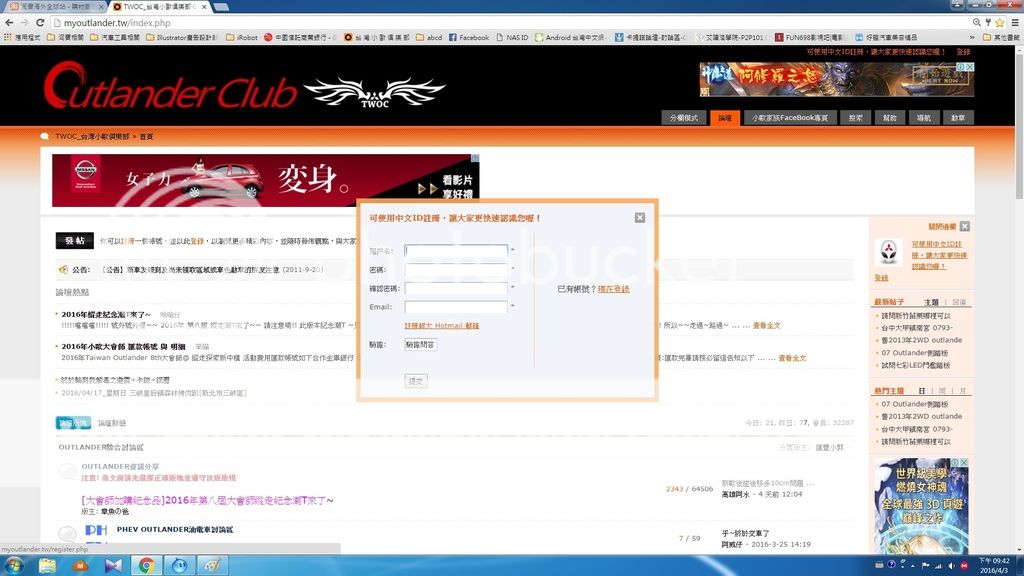Click the taskbar clock showing 09:42
This screenshot has height=576, width=1024.
click(993, 566)
